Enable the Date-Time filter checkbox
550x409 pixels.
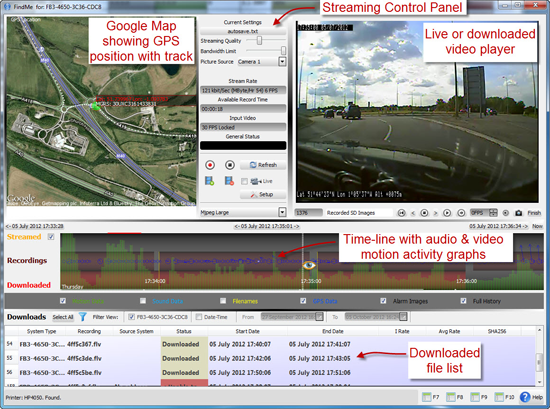click(199, 317)
